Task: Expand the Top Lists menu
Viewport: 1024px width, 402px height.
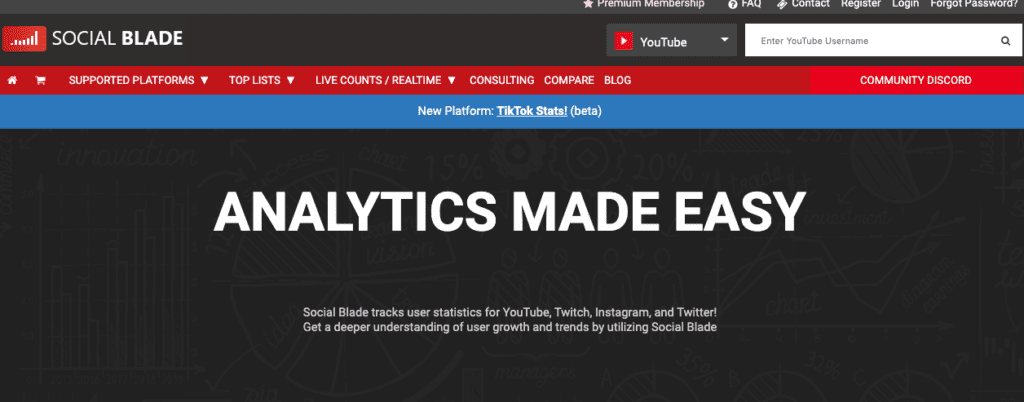Action: (262, 80)
